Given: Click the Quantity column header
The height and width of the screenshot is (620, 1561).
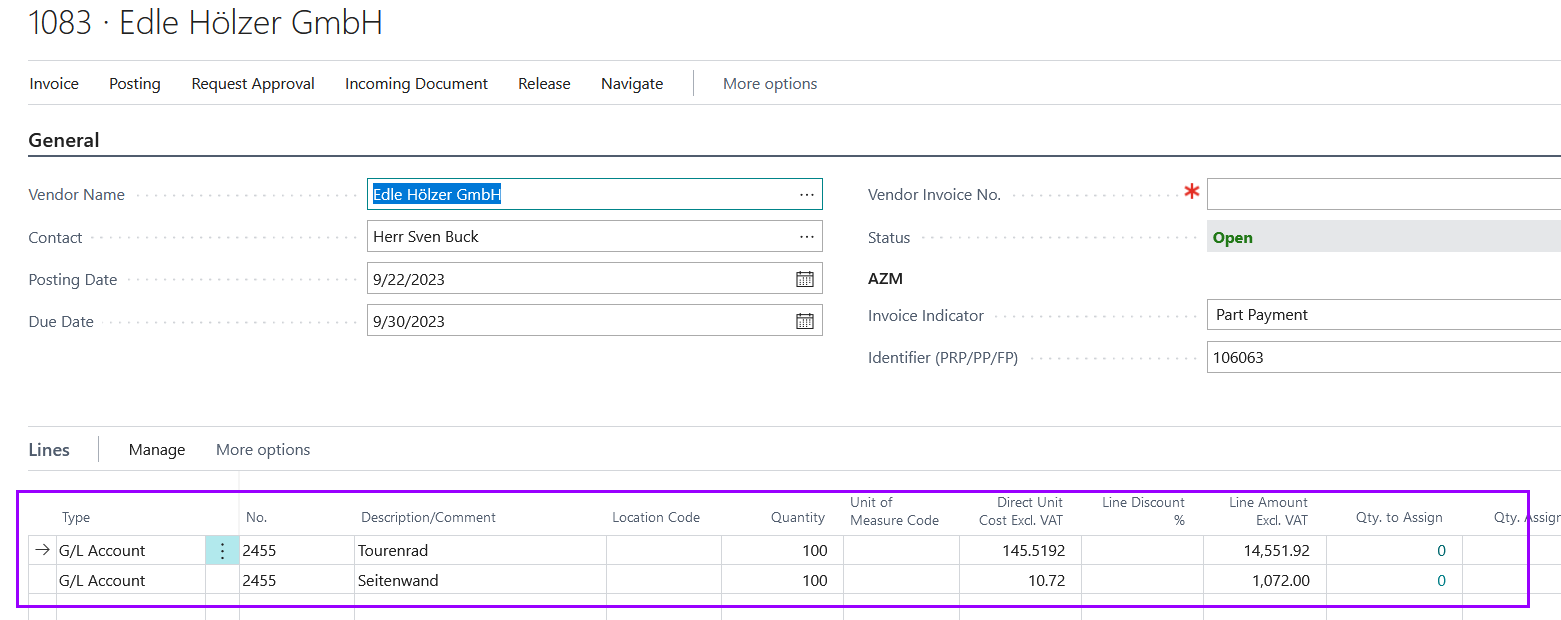Looking at the screenshot, I should pos(798,518).
